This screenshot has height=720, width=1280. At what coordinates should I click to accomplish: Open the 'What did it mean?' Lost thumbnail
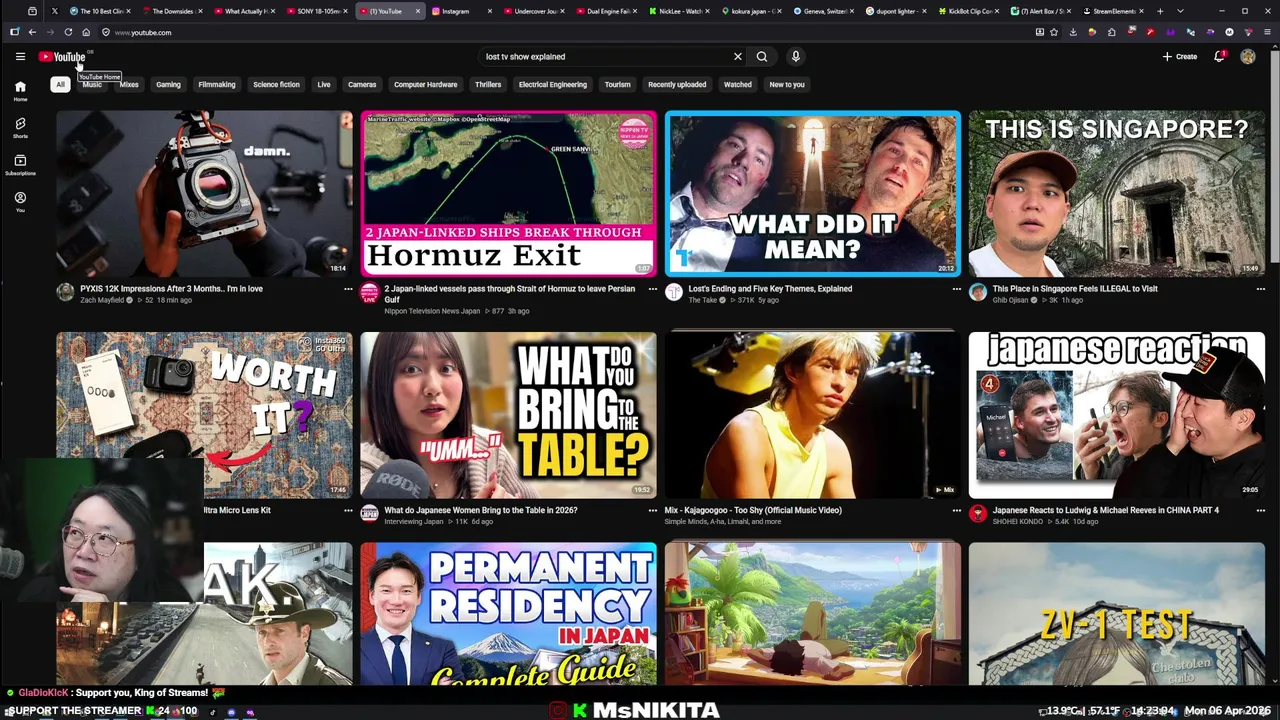coord(812,193)
